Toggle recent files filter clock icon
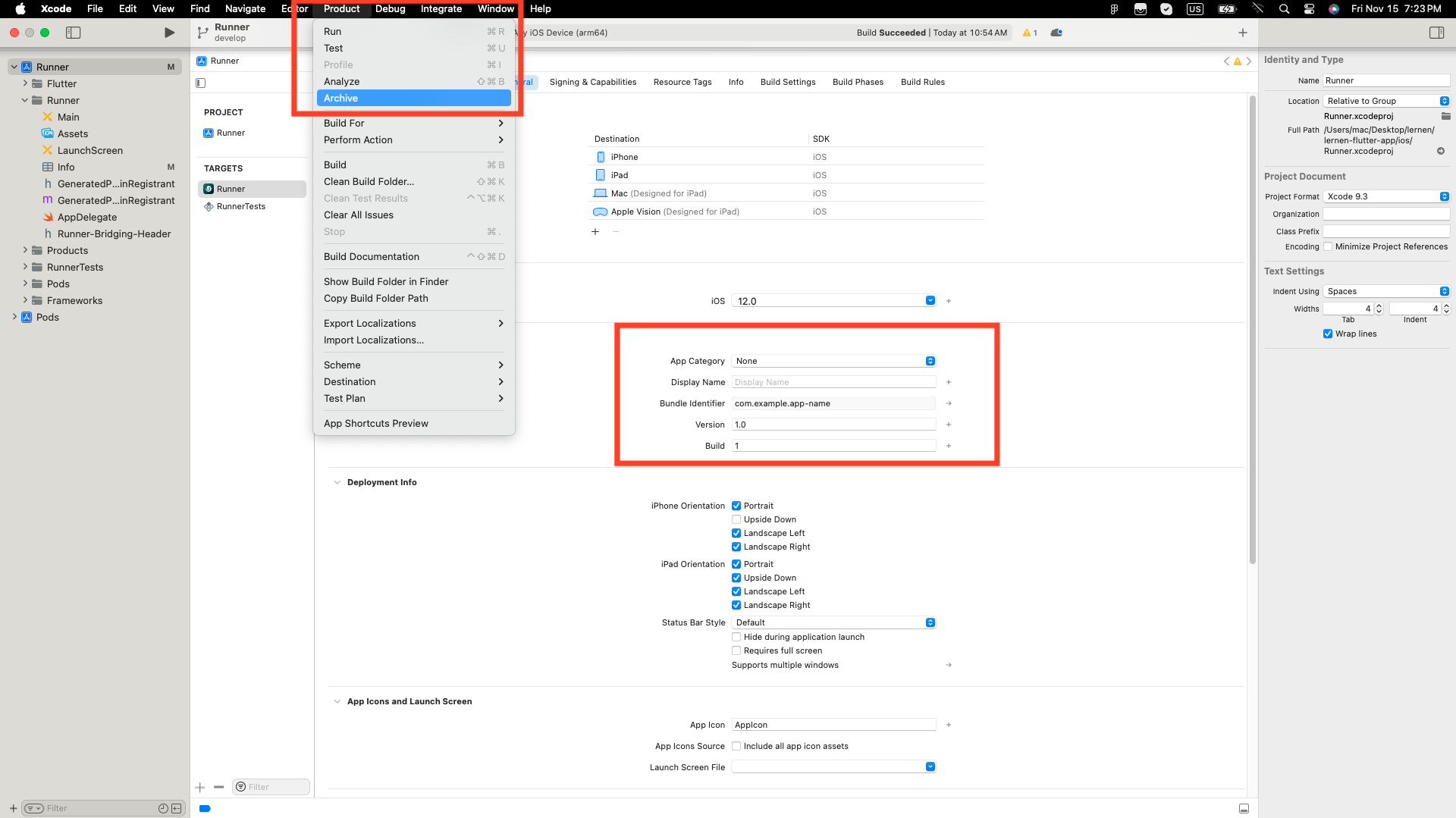The height and width of the screenshot is (818, 1456). pos(163,808)
